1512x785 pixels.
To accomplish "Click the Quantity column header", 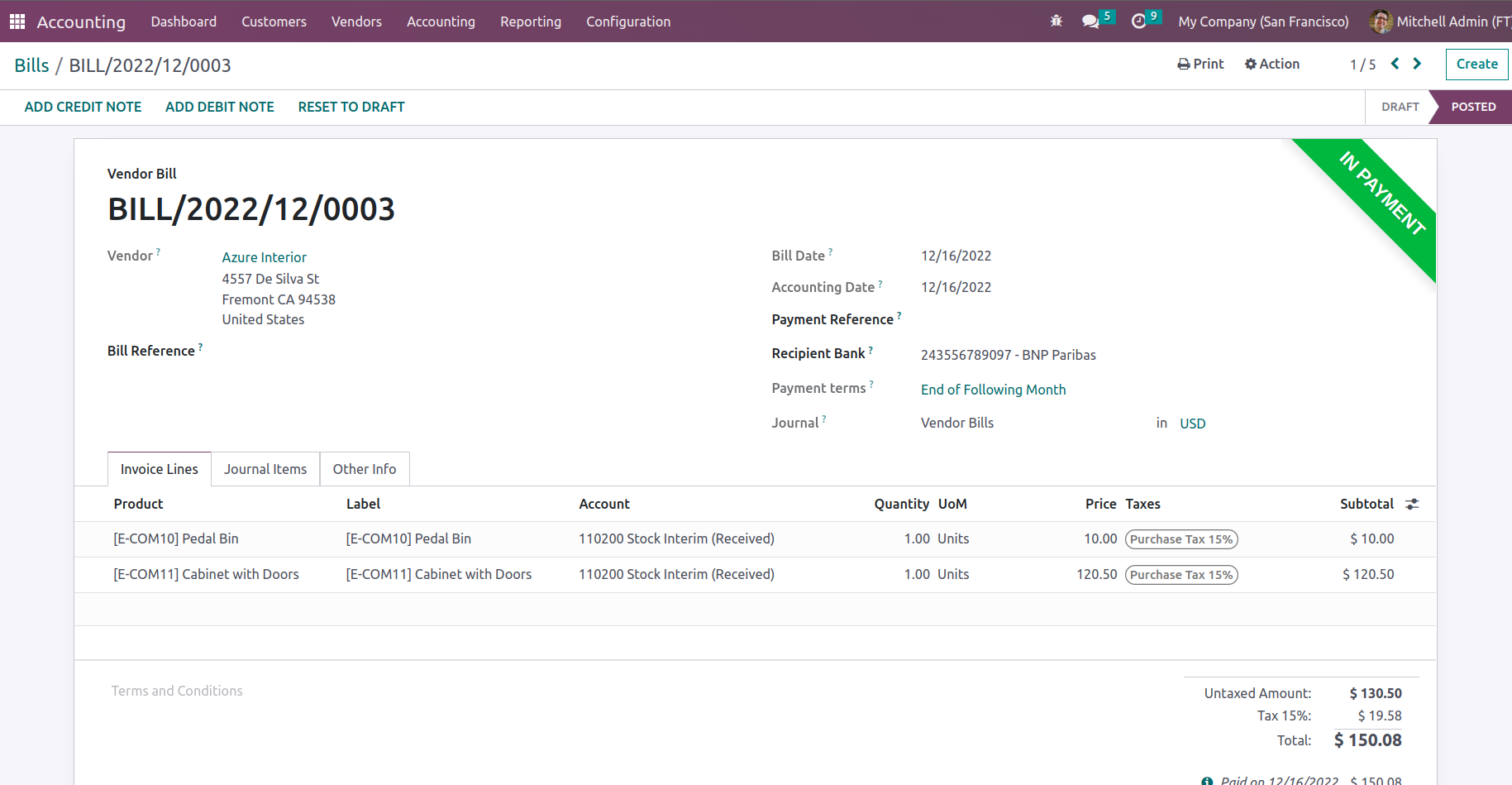I will click(901, 504).
